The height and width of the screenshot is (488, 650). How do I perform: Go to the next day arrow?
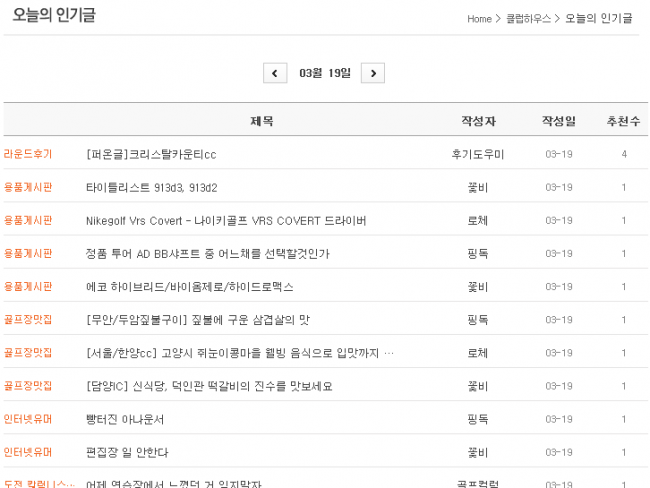coord(372,73)
